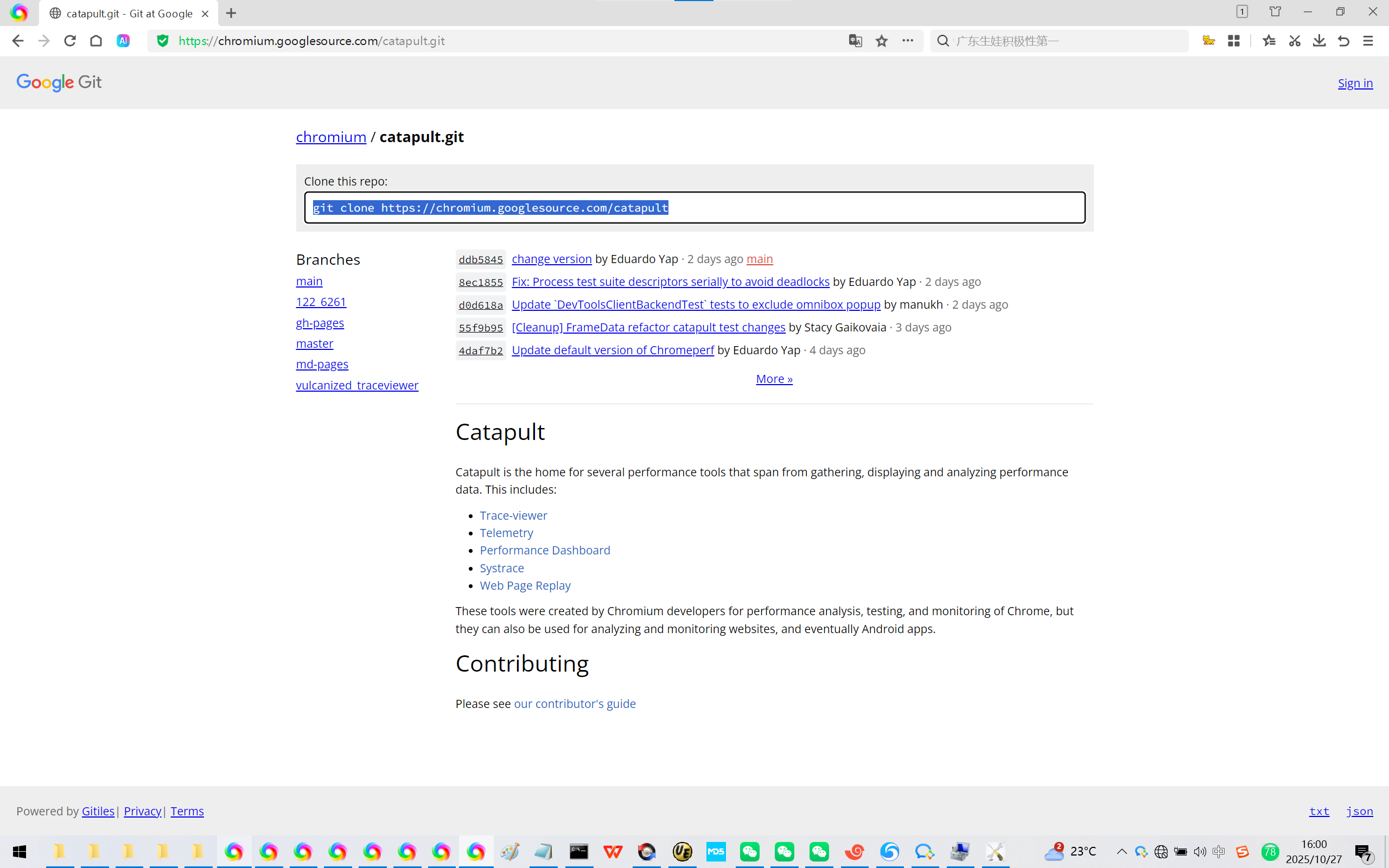Viewport: 1389px width, 868px height.
Task: Expand hidden system tray icons
Action: pyautogui.click(x=1121, y=851)
